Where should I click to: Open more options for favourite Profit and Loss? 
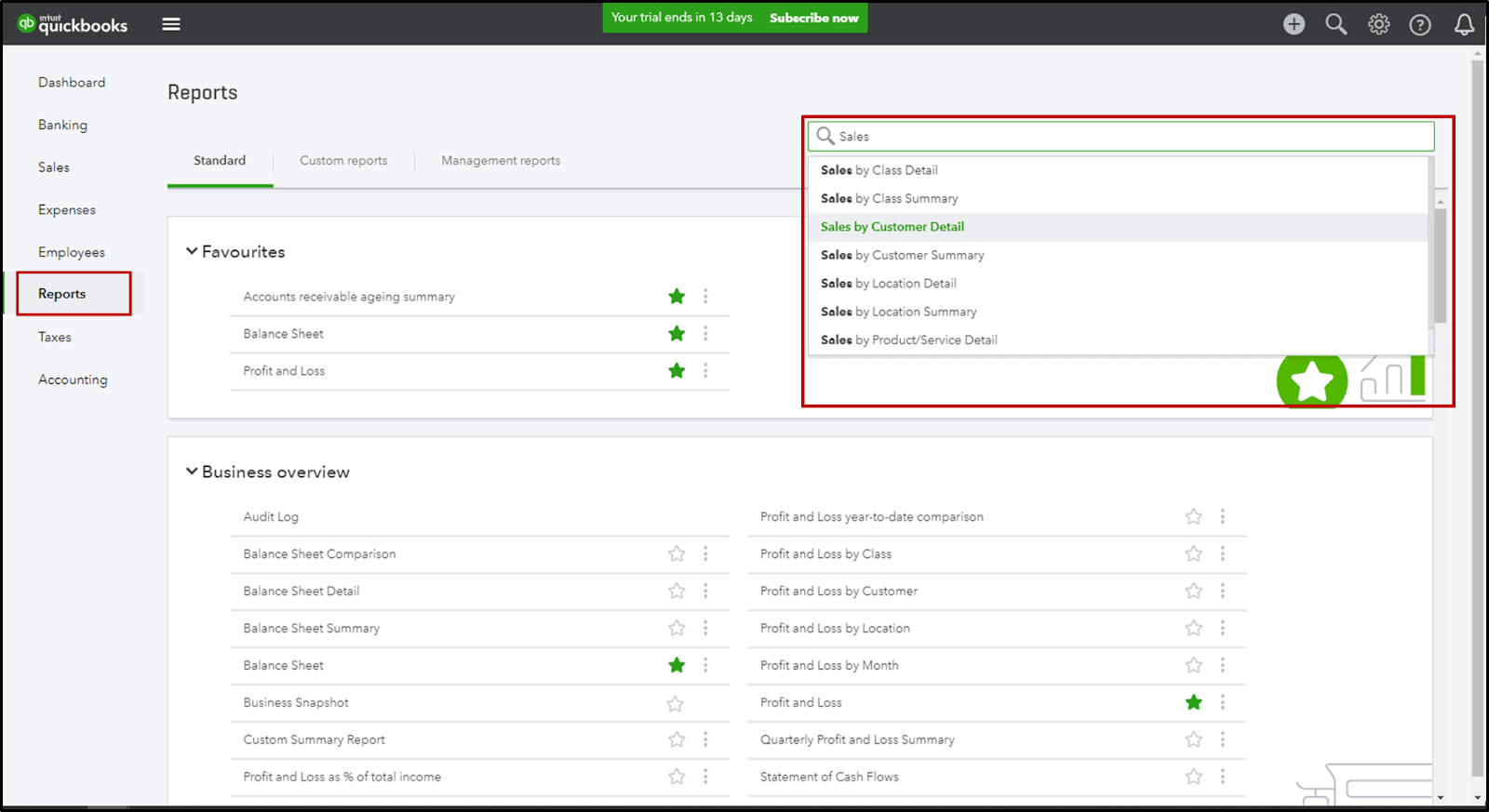tap(705, 370)
